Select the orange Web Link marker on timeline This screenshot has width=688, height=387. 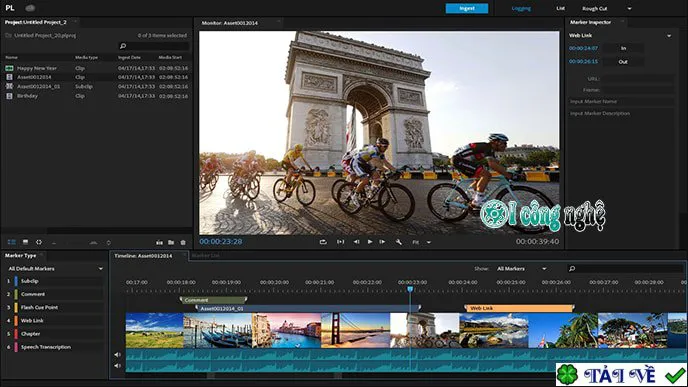click(519, 308)
